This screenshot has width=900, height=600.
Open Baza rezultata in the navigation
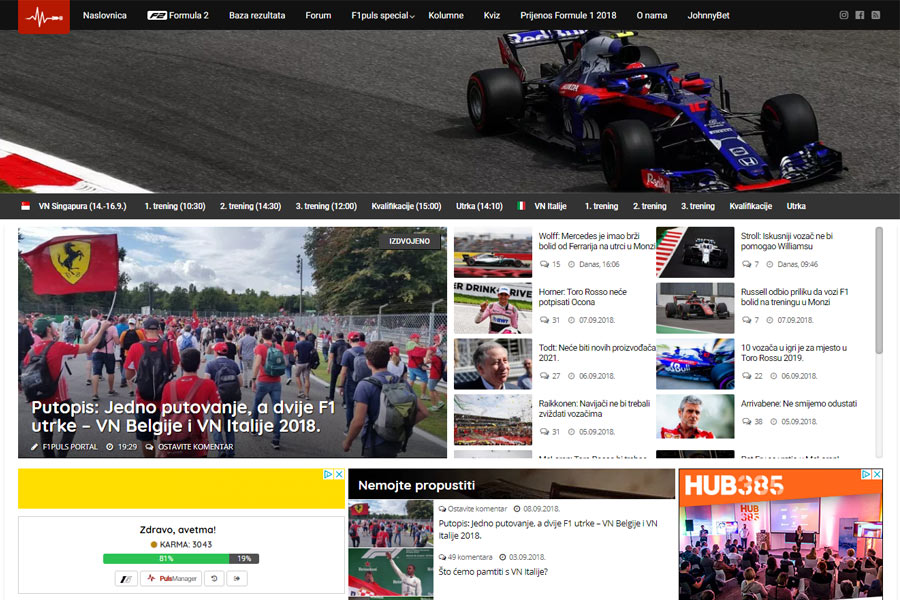pyautogui.click(x=257, y=16)
